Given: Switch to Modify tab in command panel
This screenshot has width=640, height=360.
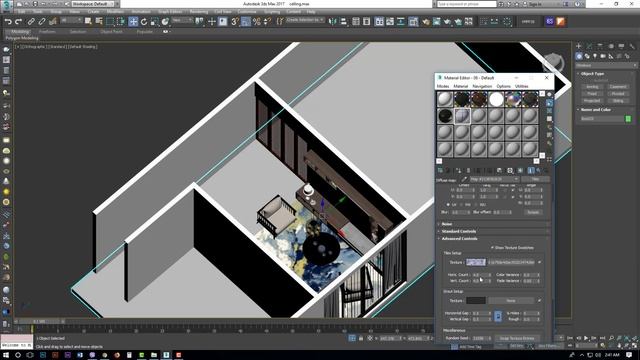Looking at the screenshot, I should [x=589, y=47].
